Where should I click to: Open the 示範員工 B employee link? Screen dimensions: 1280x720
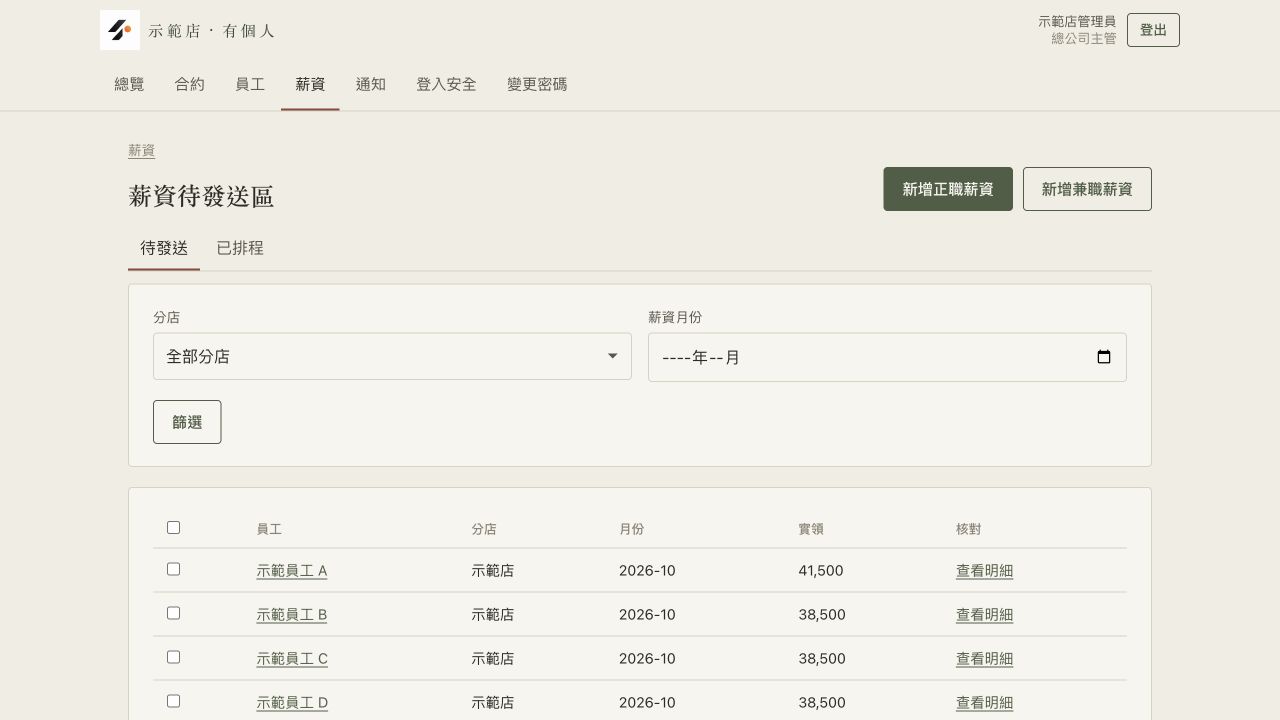[292, 615]
